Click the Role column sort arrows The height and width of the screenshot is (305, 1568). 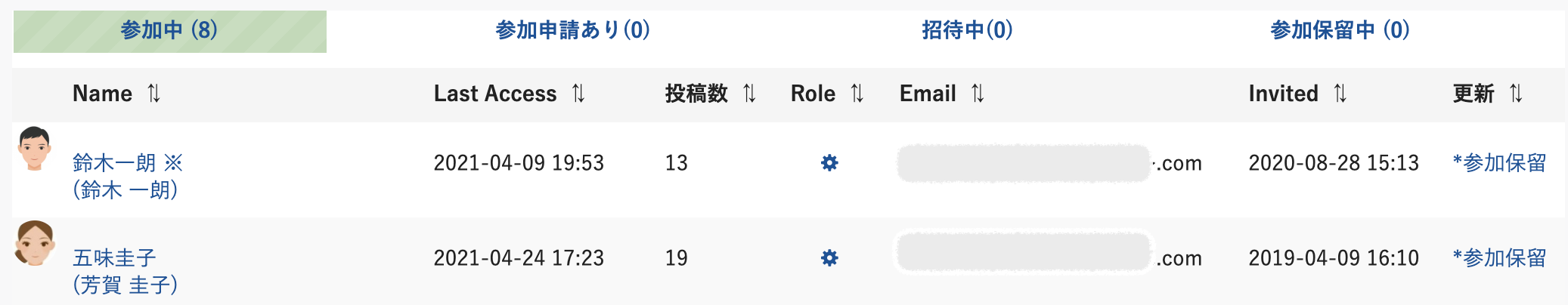click(857, 94)
